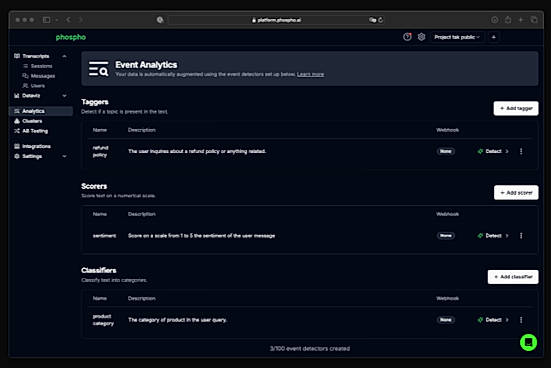Open the settings gear in header
Image resolution: width=551 pixels, height=368 pixels.
pyautogui.click(x=421, y=37)
